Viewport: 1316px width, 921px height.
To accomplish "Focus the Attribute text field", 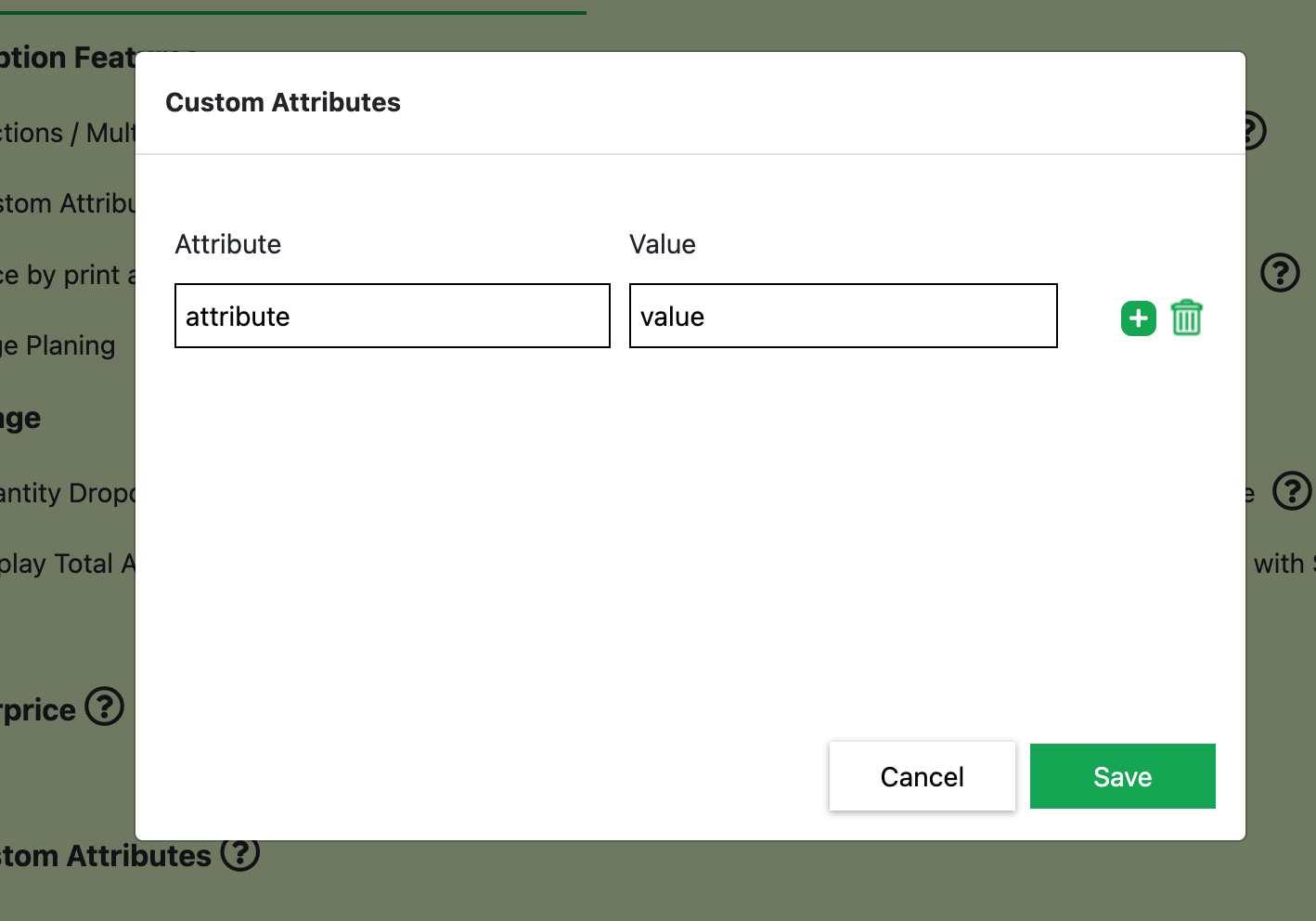I will [392, 317].
